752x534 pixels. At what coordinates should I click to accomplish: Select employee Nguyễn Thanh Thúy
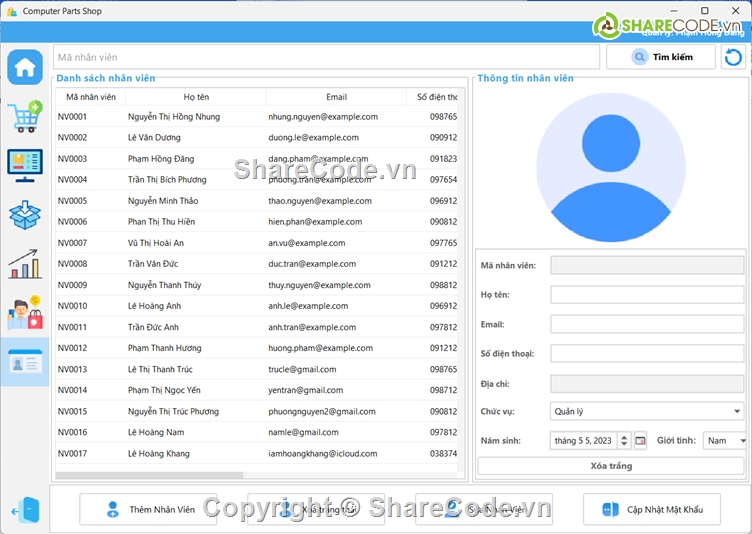click(164, 285)
